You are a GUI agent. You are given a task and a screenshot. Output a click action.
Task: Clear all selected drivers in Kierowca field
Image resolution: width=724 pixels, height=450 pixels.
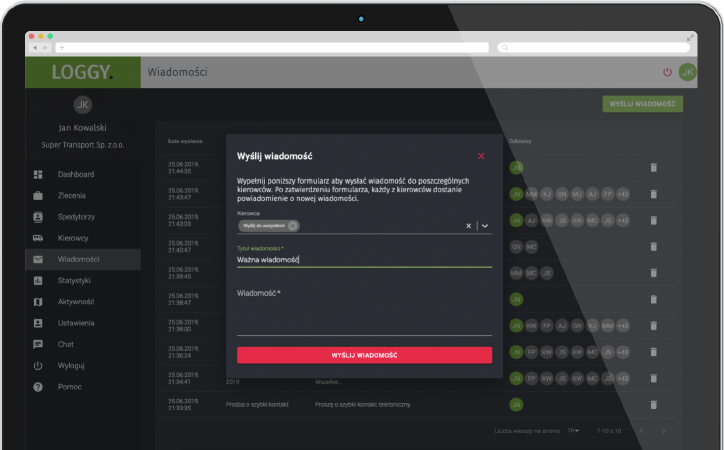coord(468,226)
